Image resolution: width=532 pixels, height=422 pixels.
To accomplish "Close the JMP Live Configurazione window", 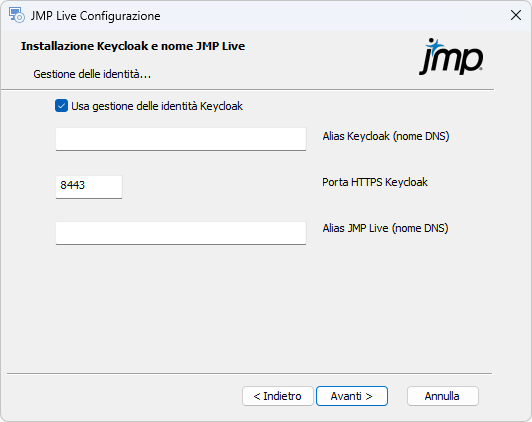I will click(x=516, y=15).
